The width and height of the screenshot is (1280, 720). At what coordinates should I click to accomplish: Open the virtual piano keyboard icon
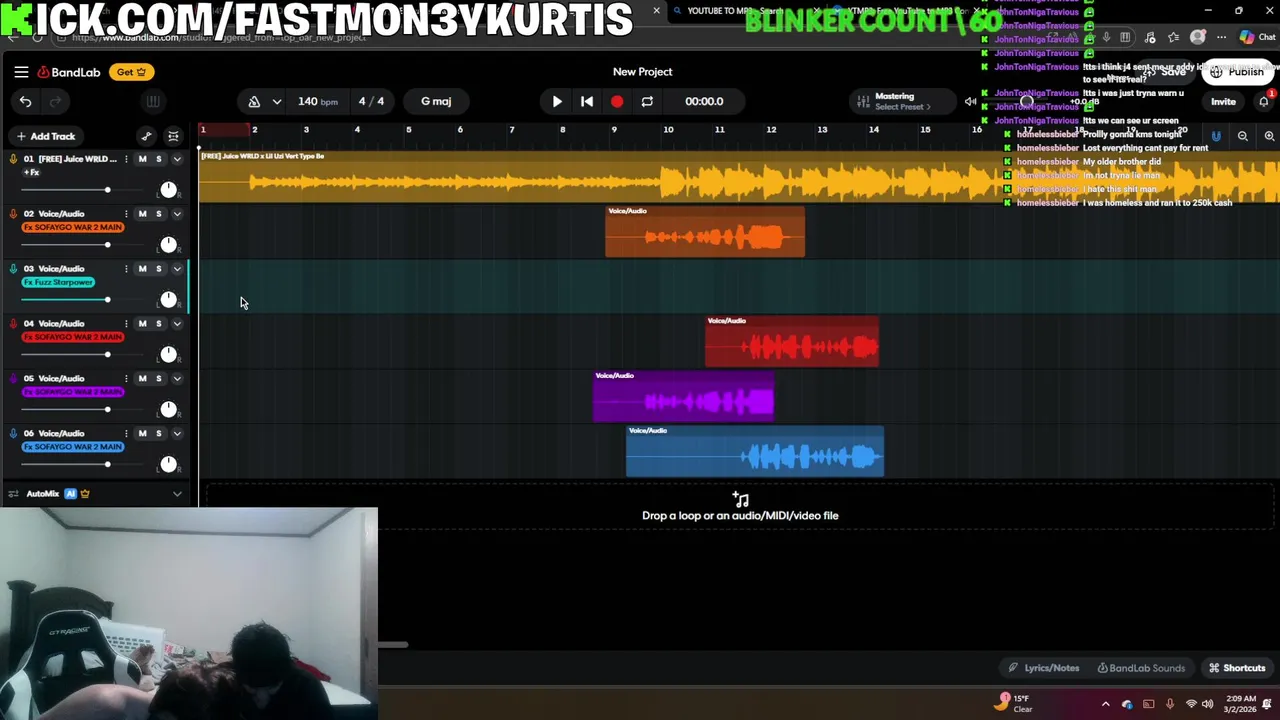pos(153,101)
